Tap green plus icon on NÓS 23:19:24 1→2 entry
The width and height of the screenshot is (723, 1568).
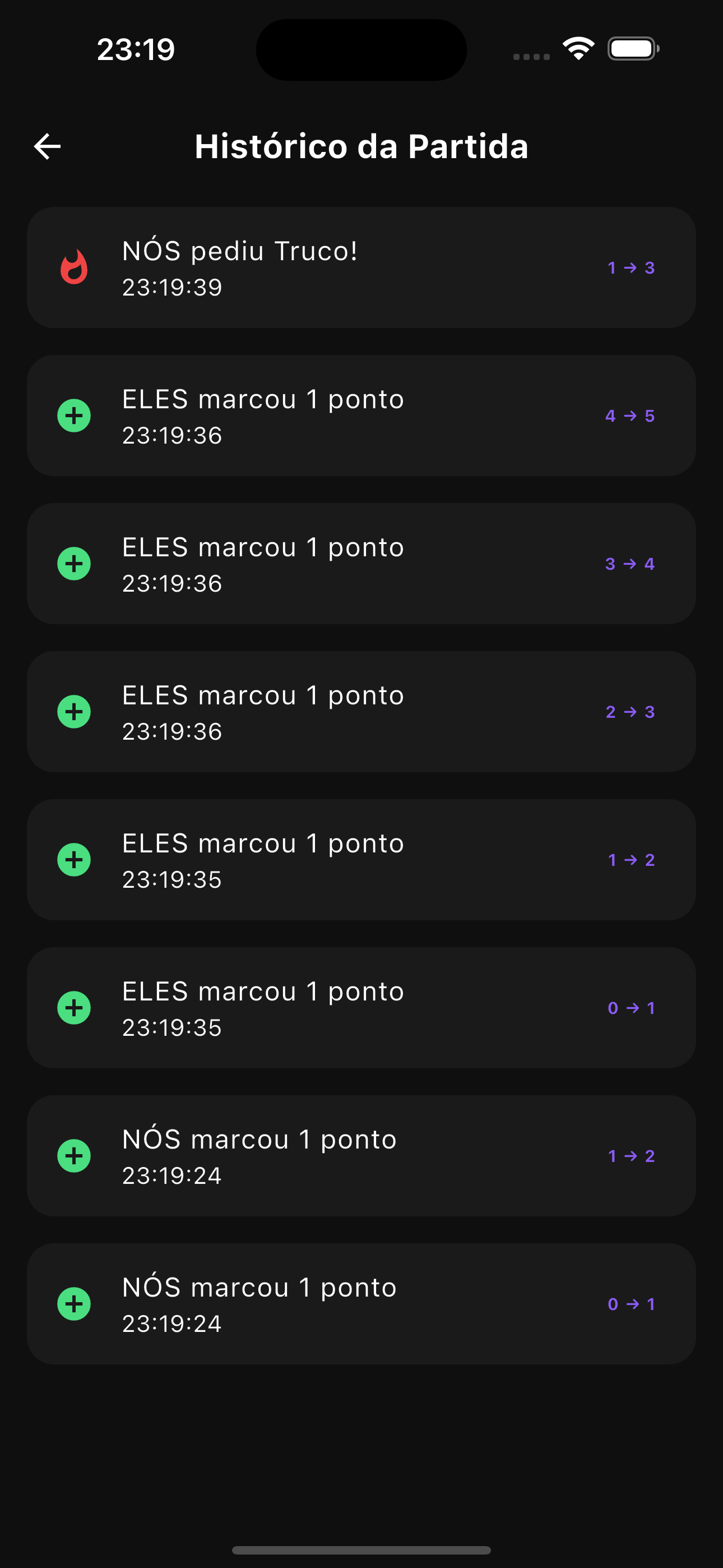click(x=73, y=1156)
